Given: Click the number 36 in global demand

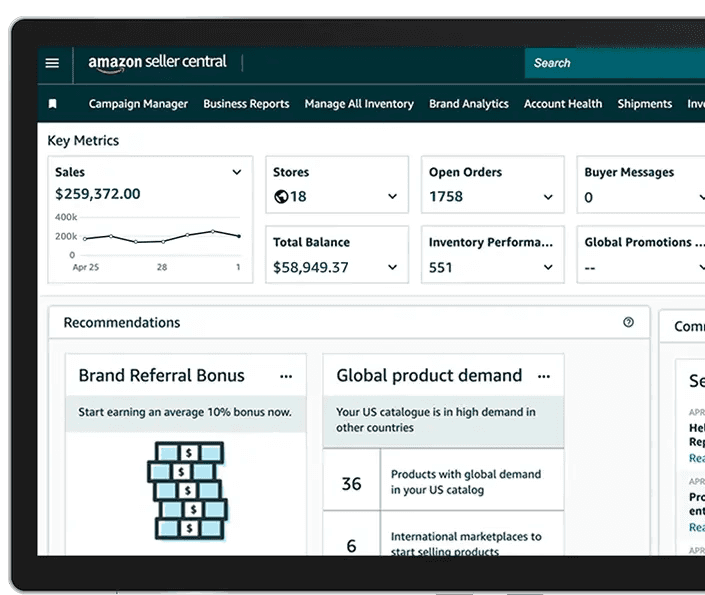Looking at the screenshot, I should [x=351, y=484].
